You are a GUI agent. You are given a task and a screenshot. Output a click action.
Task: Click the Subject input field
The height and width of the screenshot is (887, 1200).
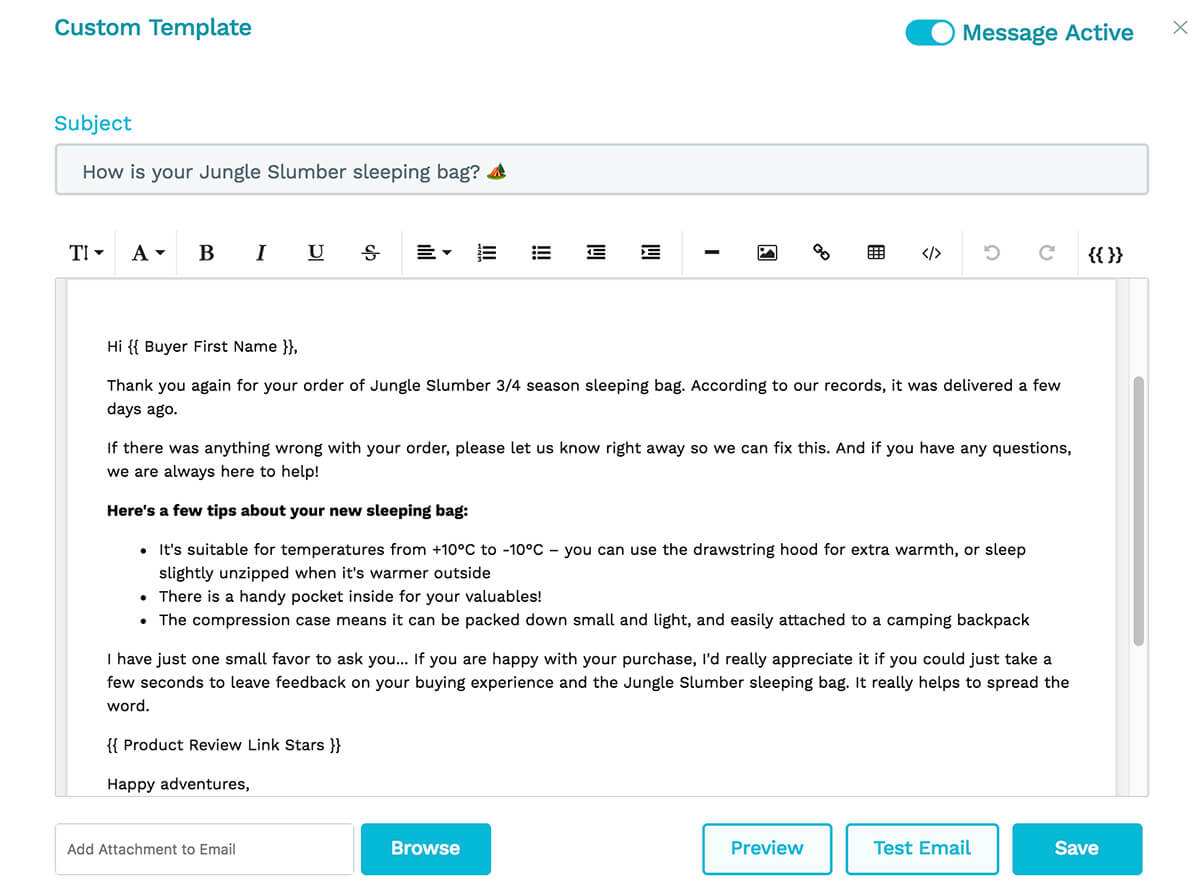click(x=601, y=170)
